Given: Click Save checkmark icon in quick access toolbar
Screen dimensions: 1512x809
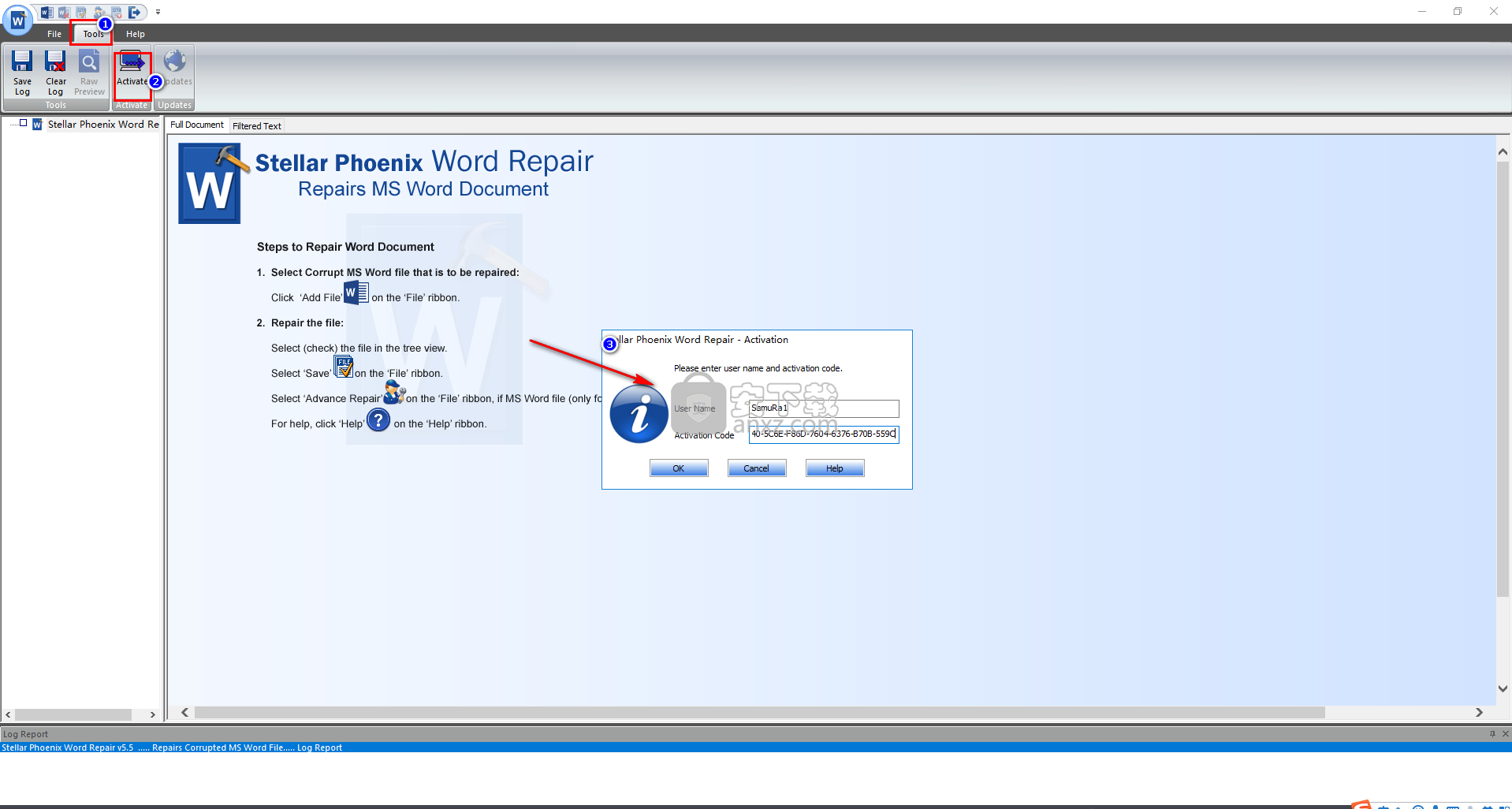Looking at the screenshot, I should tap(81, 12).
